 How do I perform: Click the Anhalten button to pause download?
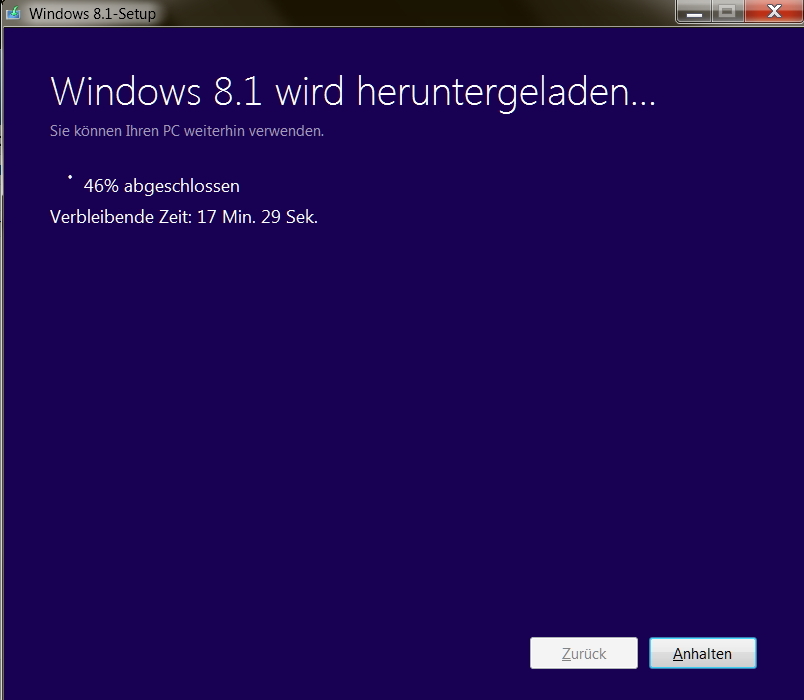point(702,653)
